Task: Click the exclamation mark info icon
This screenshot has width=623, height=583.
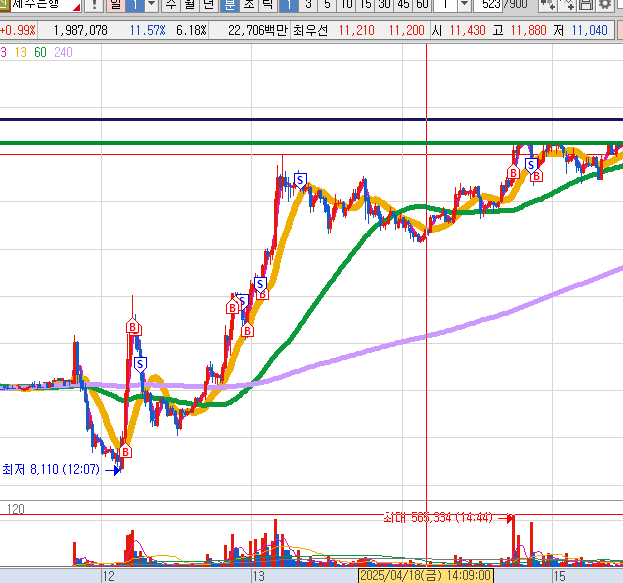Action: tap(95, 5)
